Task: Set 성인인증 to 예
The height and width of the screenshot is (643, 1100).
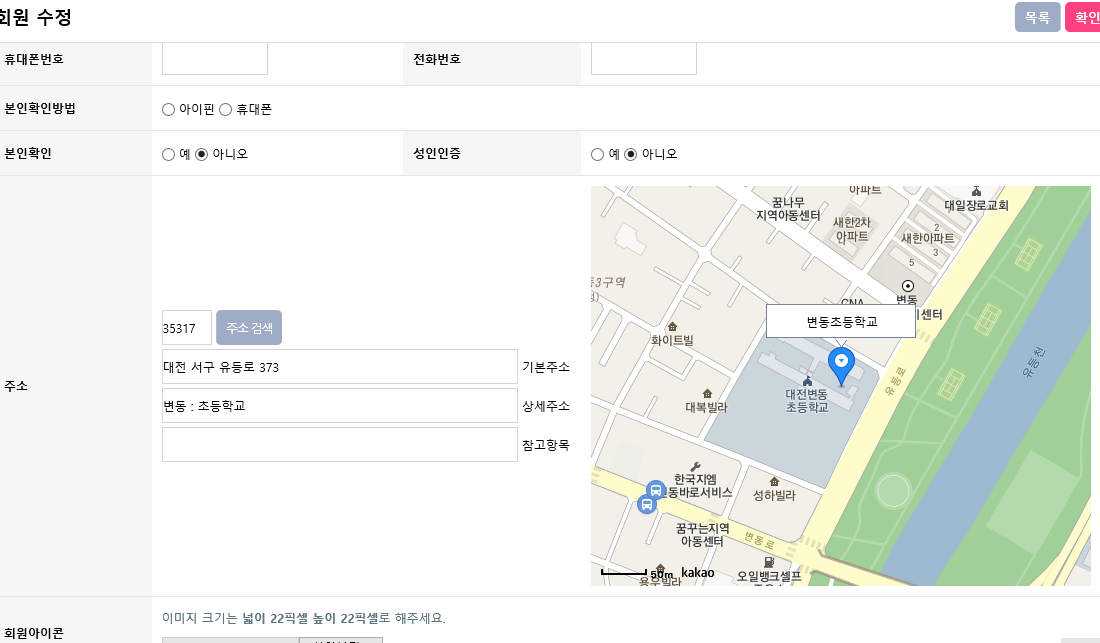Action: [x=597, y=154]
